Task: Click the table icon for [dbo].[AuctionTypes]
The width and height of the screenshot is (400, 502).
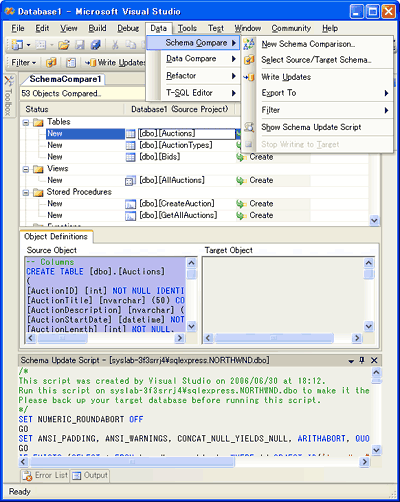Action: click(130, 145)
